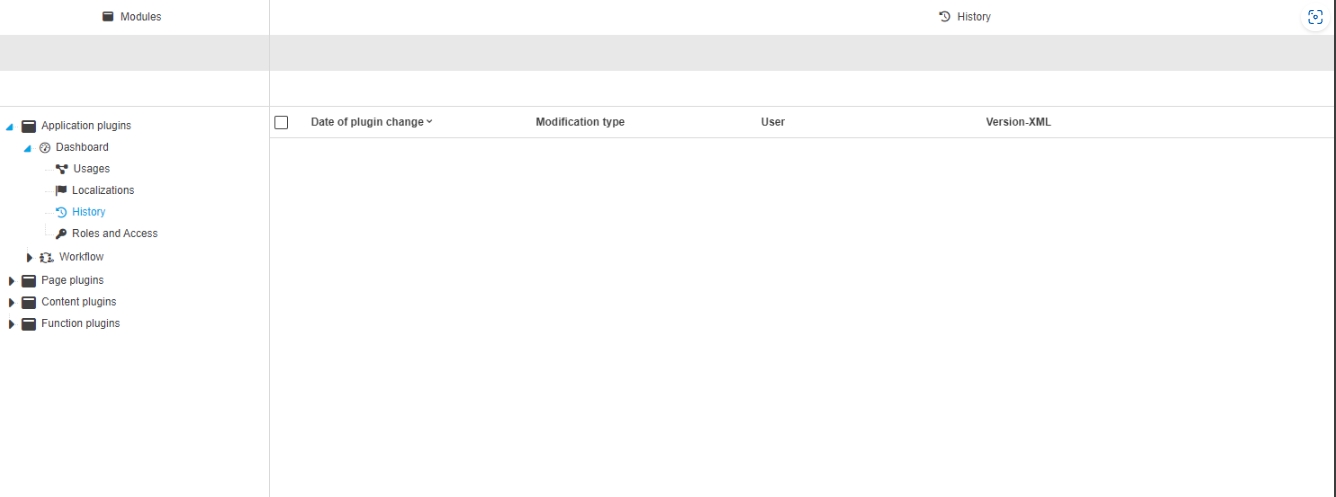The width and height of the screenshot is (1336, 497).
Task: Click the Function plugins folder icon
Action: pyautogui.click(x=29, y=324)
